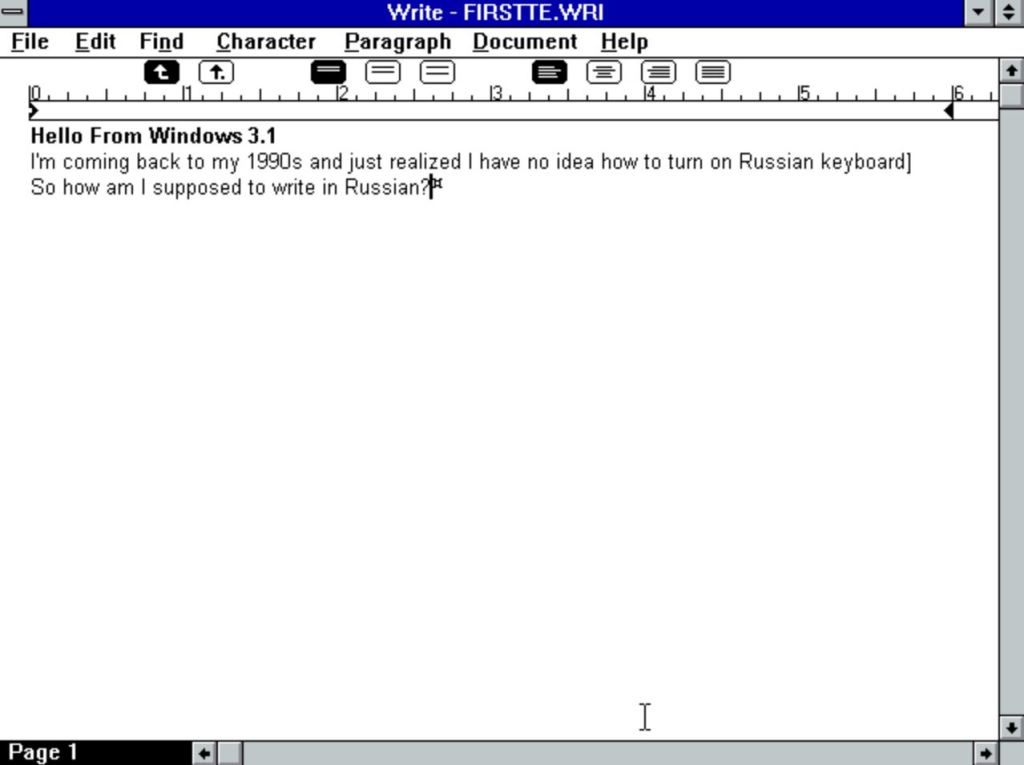Viewport: 1024px width, 765px height.
Task: Open the File menu
Action: point(29,42)
